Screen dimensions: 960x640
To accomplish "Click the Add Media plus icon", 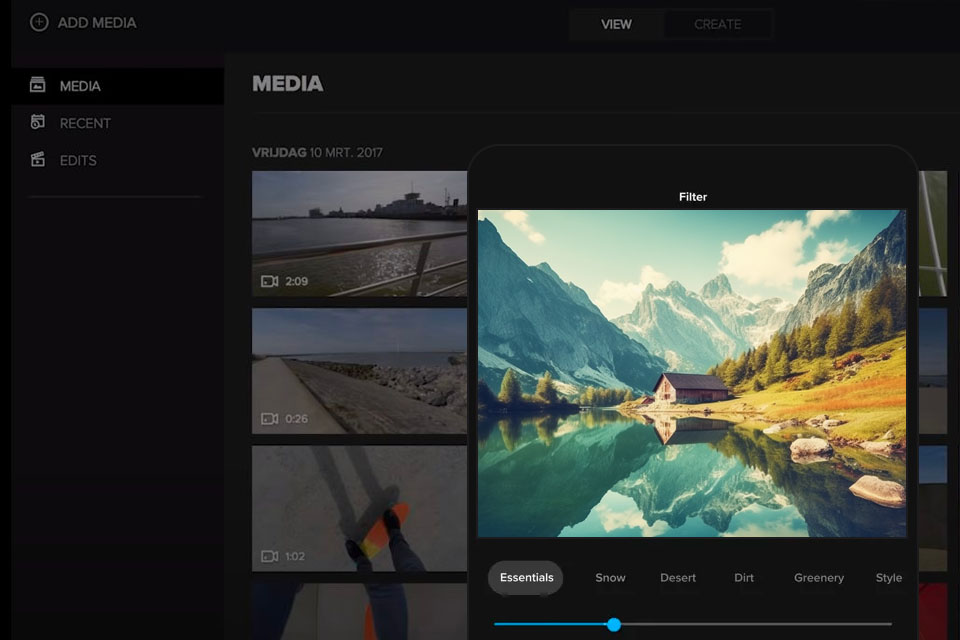I will click(x=39, y=23).
